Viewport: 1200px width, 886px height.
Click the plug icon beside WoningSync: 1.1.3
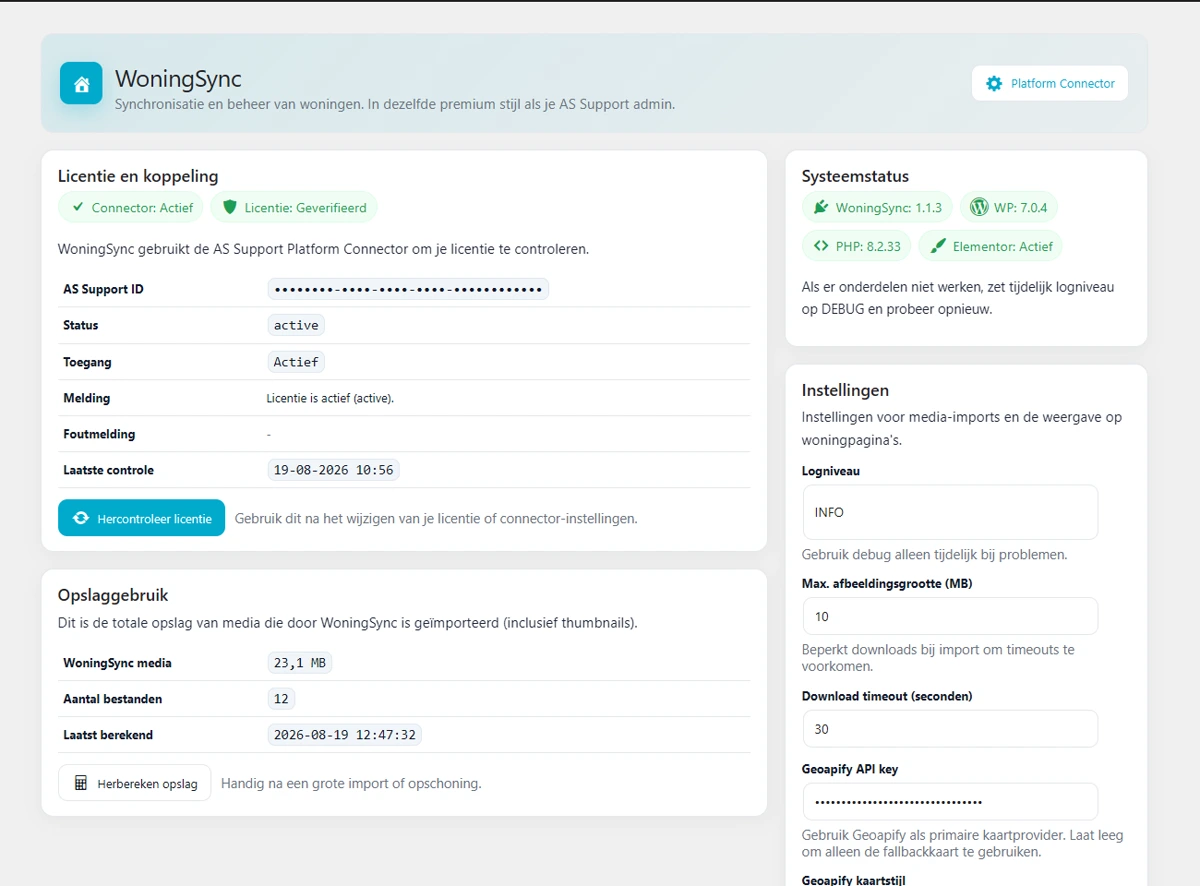coord(821,208)
